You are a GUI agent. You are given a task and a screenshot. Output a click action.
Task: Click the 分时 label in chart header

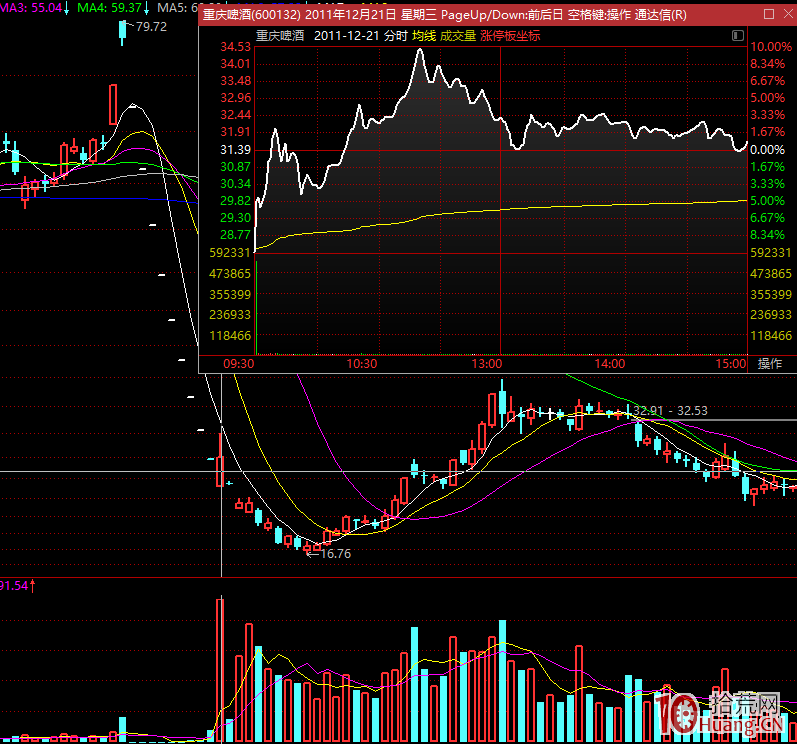point(395,36)
